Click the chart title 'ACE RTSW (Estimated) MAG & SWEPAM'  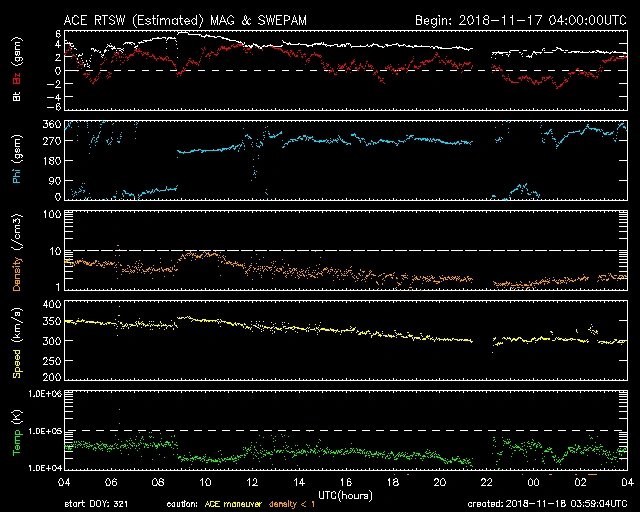tap(185, 20)
